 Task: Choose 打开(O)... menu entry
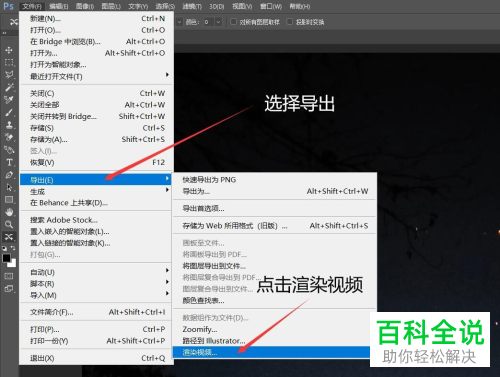click(x=97, y=30)
